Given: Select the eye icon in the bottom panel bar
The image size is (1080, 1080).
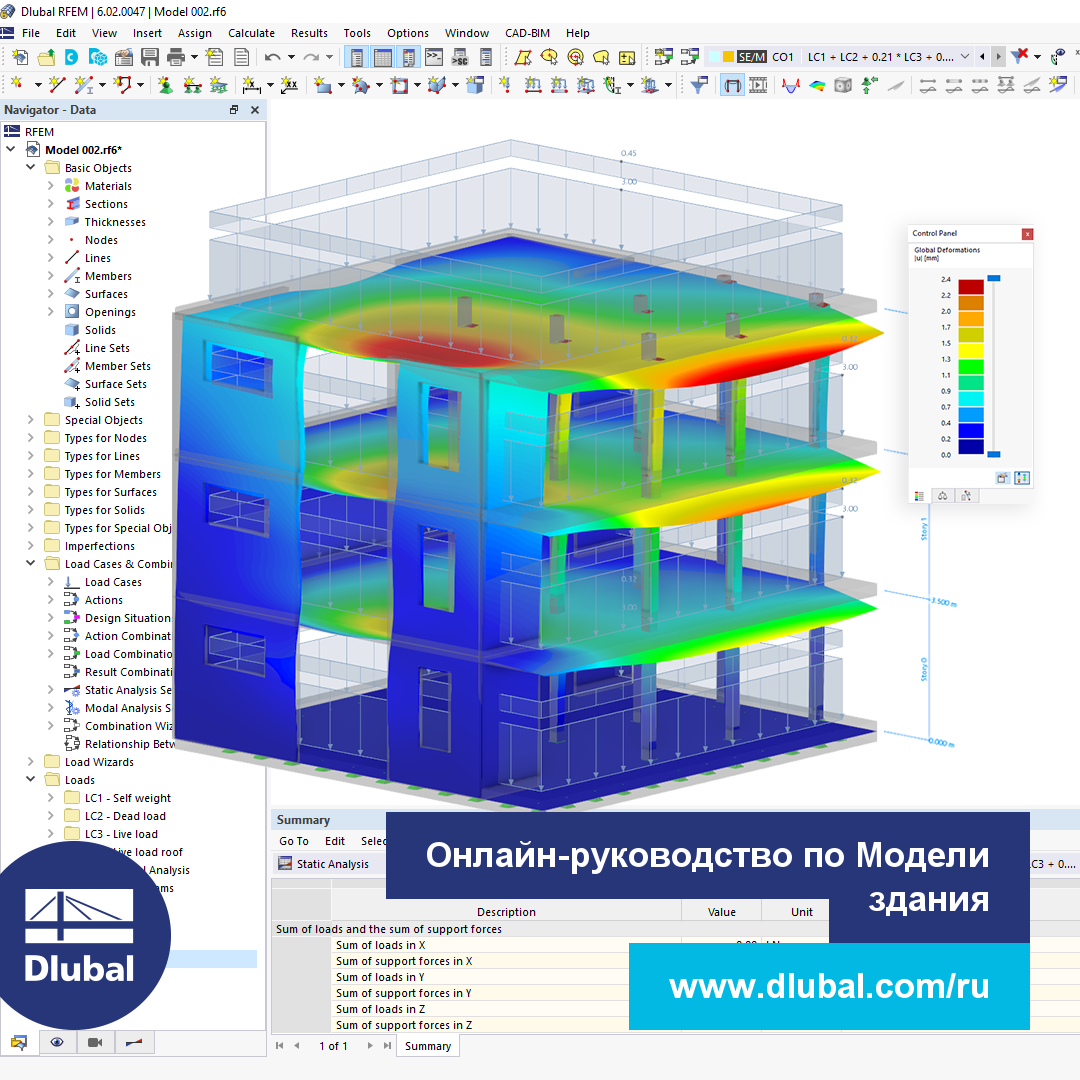Looking at the screenshot, I should 58,1042.
